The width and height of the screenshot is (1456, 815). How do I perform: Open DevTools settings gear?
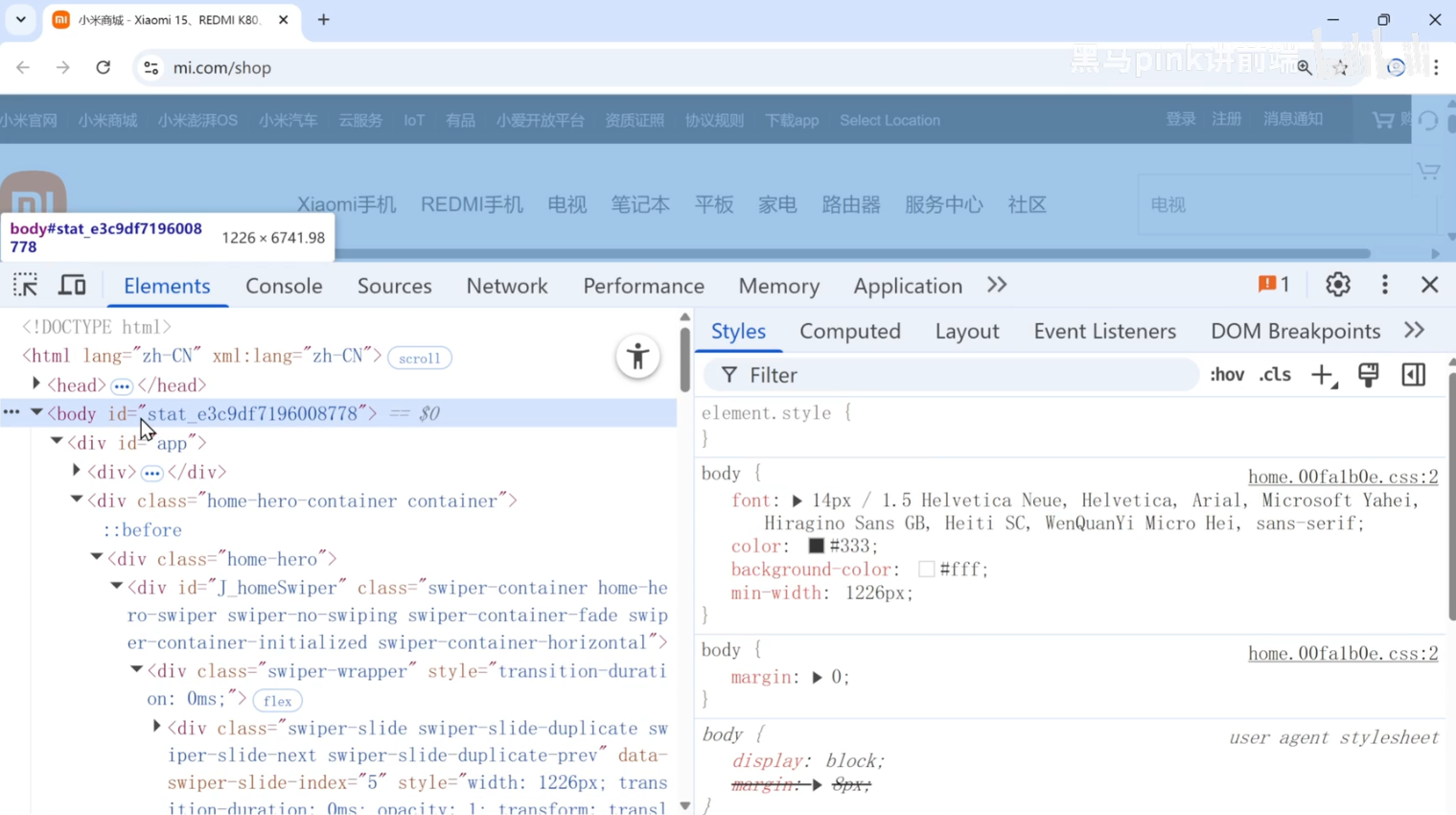coord(1337,285)
